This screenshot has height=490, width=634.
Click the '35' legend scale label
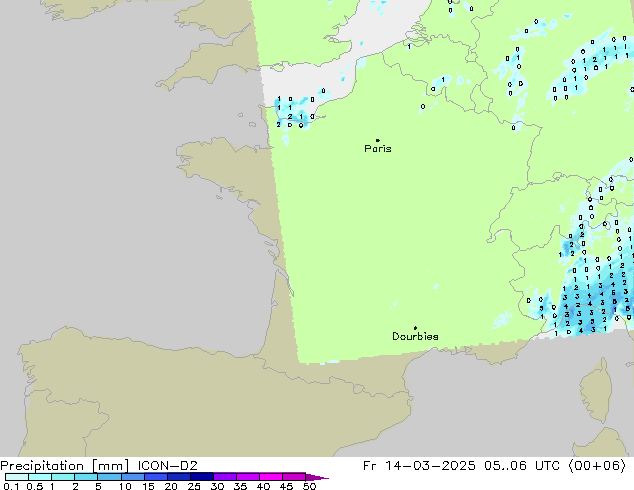click(x=240, y=486)
